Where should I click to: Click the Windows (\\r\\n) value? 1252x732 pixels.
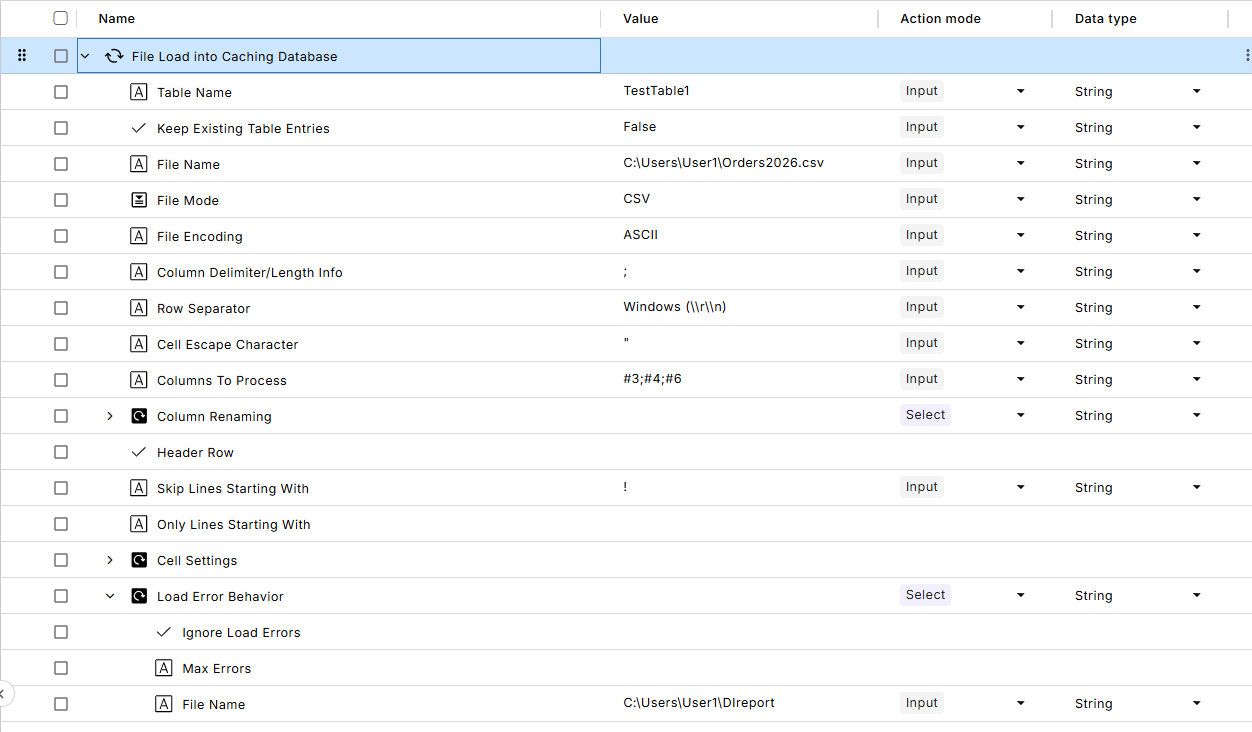pos(675,307)
